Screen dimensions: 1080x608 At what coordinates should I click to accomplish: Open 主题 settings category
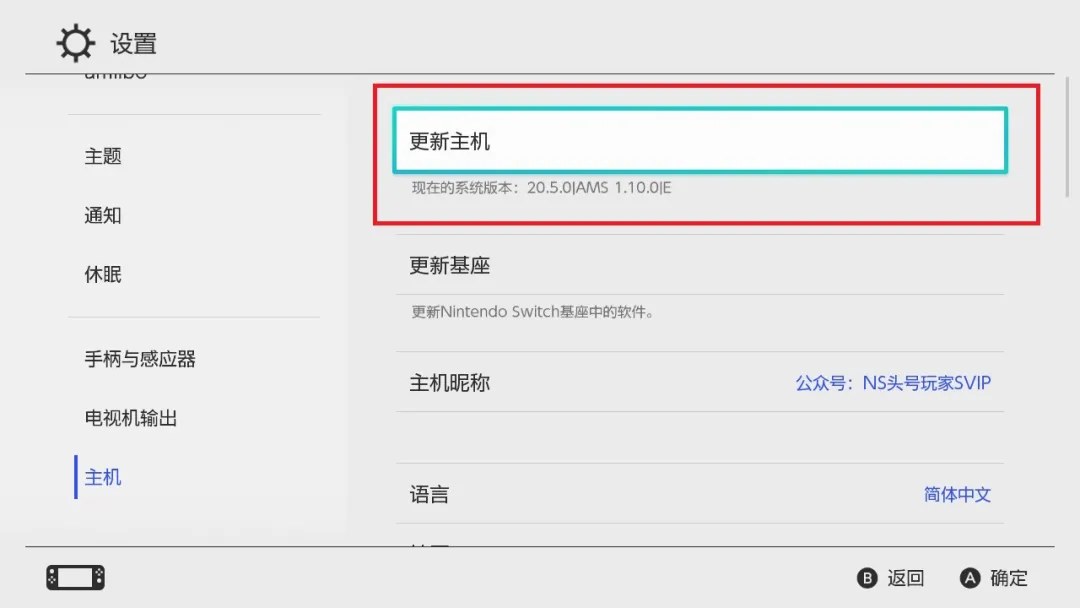click(x=103, y=156)
